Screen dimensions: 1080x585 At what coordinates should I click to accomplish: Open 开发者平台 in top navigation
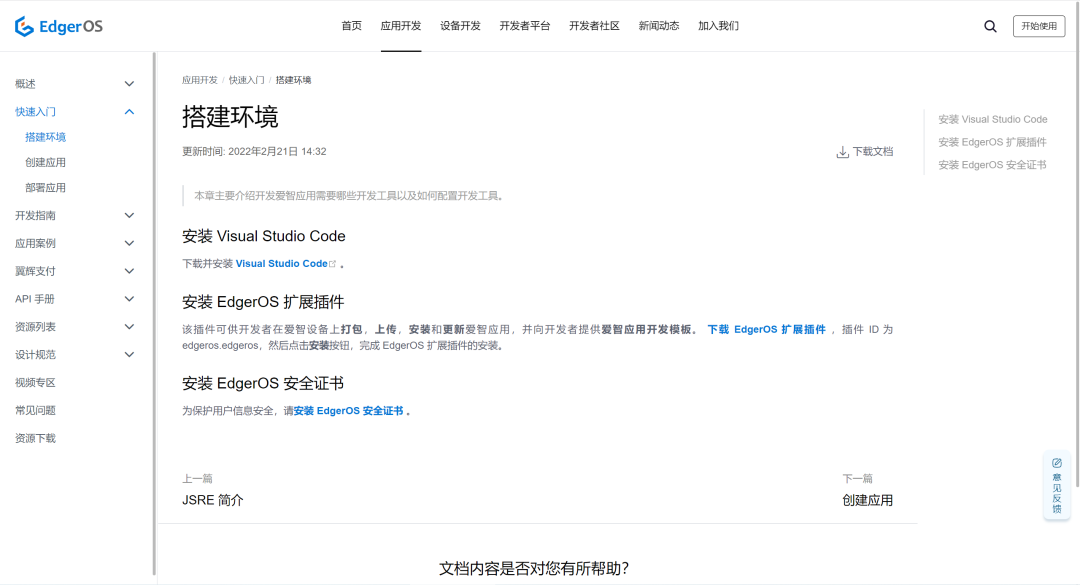(x=525, y=26)
